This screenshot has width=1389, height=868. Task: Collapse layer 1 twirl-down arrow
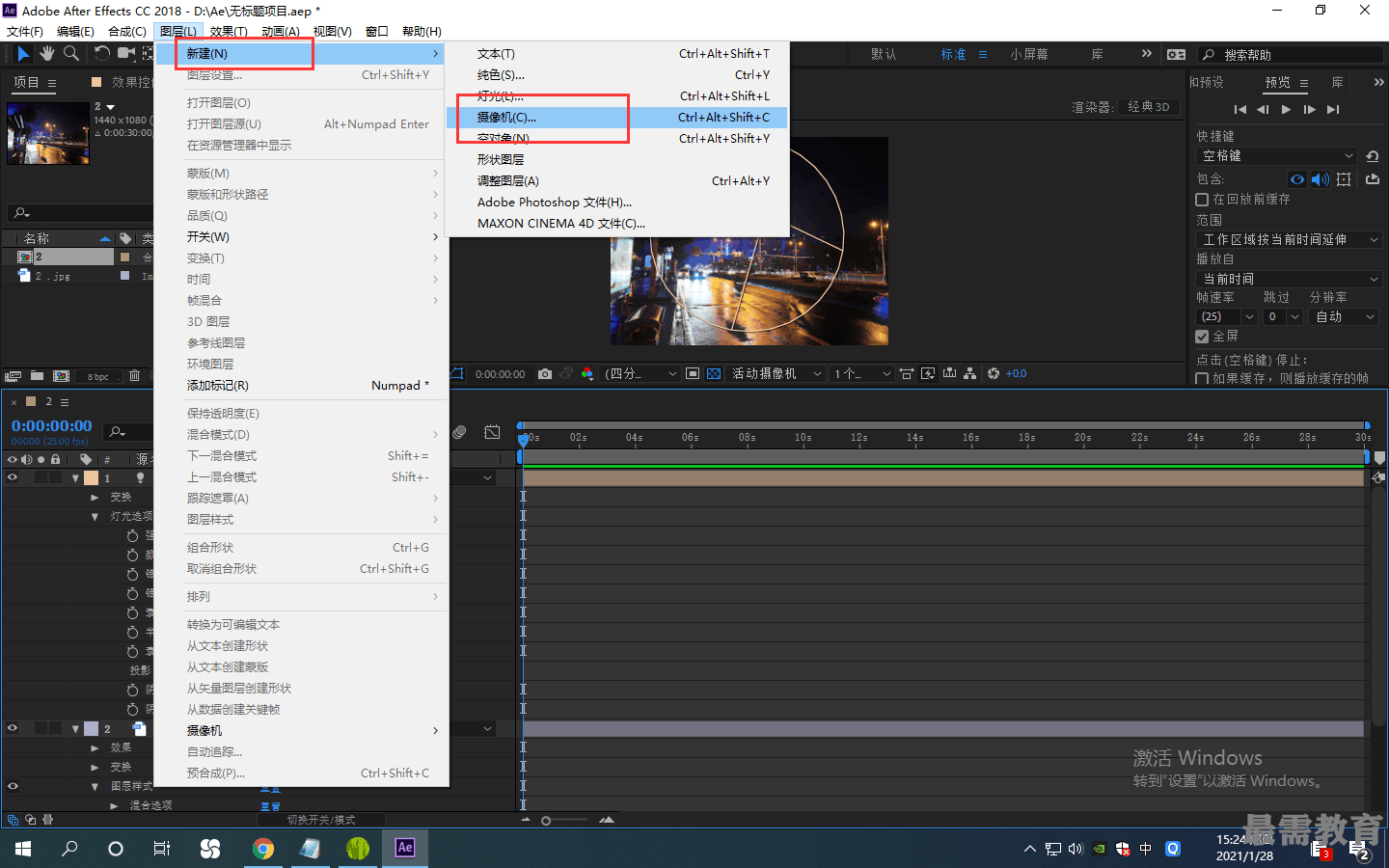(x=75, y=478)
